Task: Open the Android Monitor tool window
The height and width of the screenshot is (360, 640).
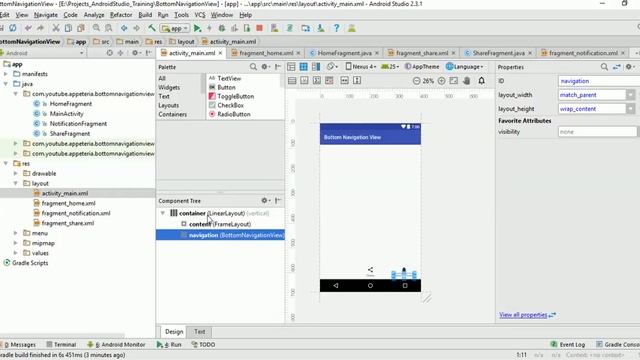Action: (x=116, y=344)
